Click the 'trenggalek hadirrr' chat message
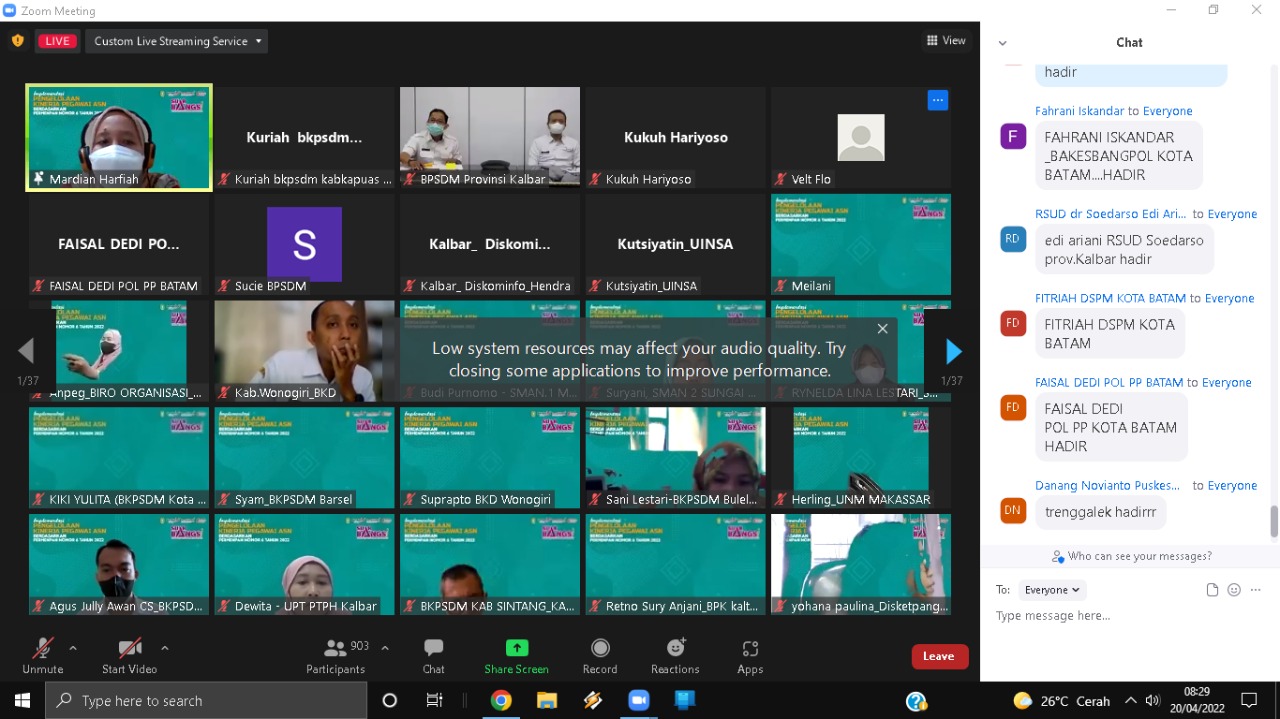 (1100, 512)
